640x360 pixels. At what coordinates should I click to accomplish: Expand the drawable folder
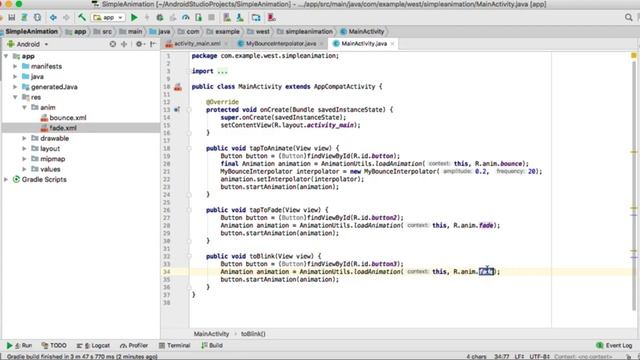pyautogui.click(x=24, y=138)
